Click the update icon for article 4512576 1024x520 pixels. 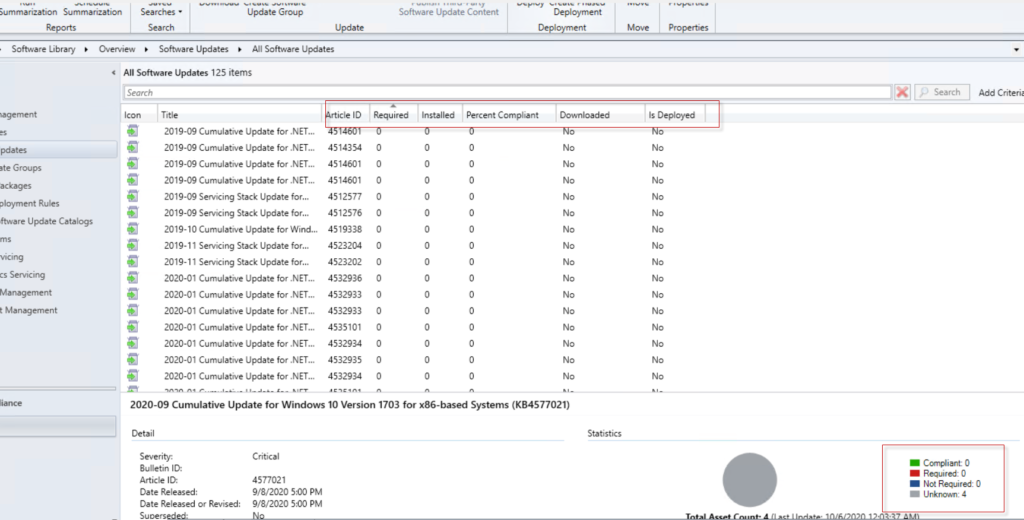pyautogui.click(x=133, y=213)
